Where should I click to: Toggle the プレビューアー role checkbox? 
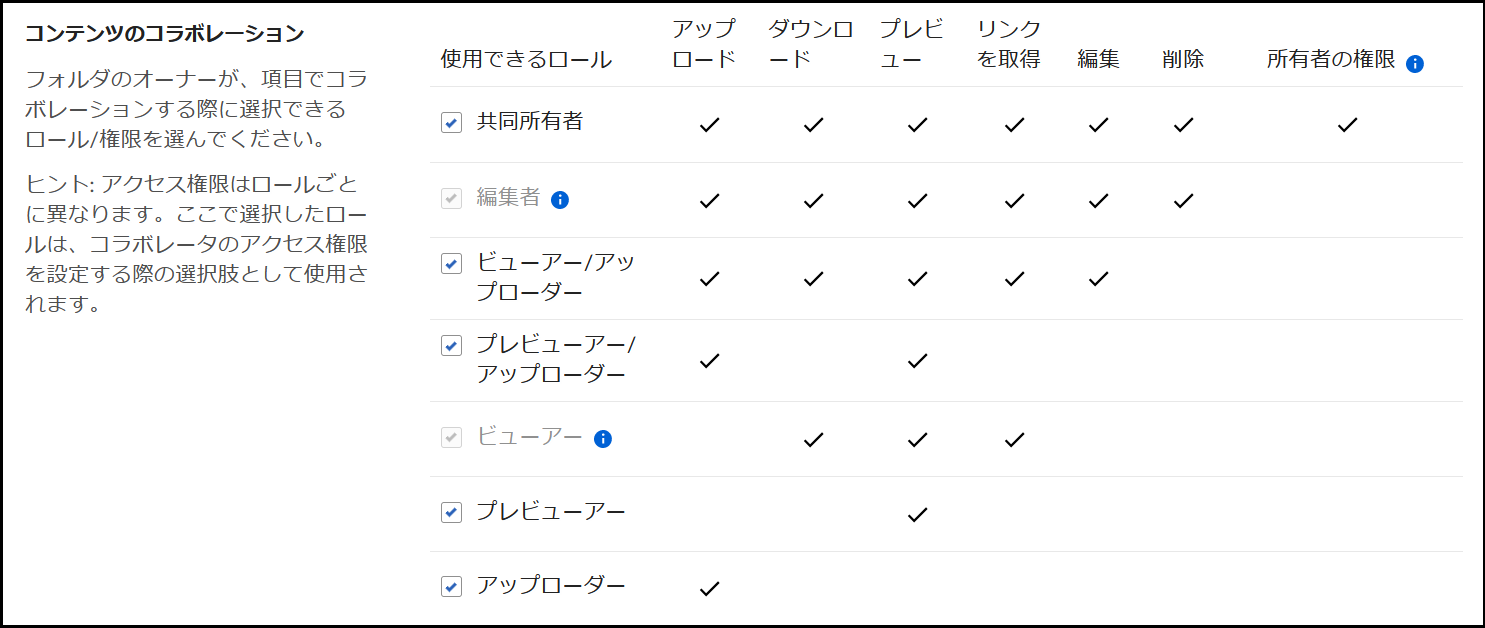pos(451,512)
